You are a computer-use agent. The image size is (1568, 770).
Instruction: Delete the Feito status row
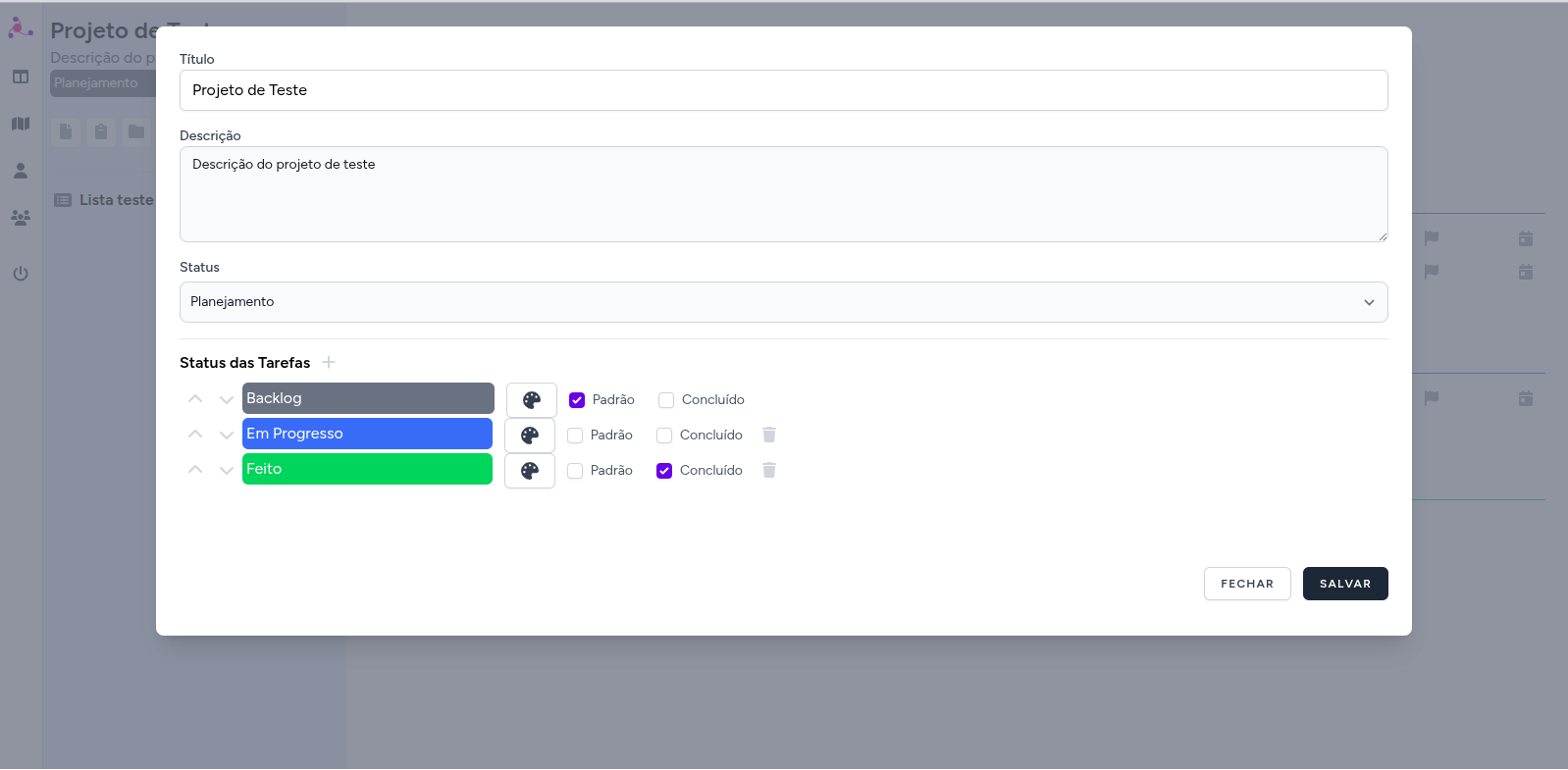tap(769, 470)
